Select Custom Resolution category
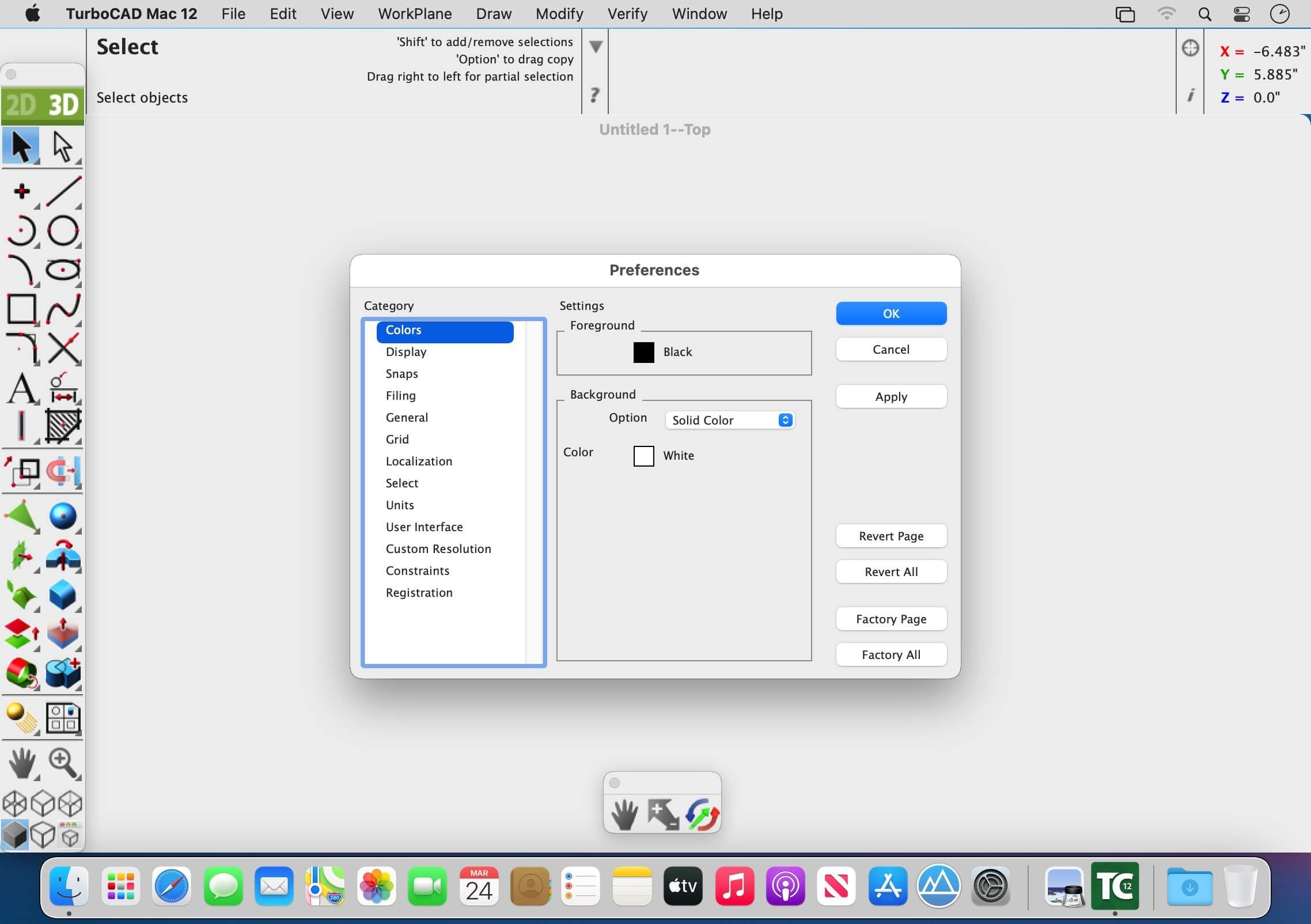 coord(445,549)
